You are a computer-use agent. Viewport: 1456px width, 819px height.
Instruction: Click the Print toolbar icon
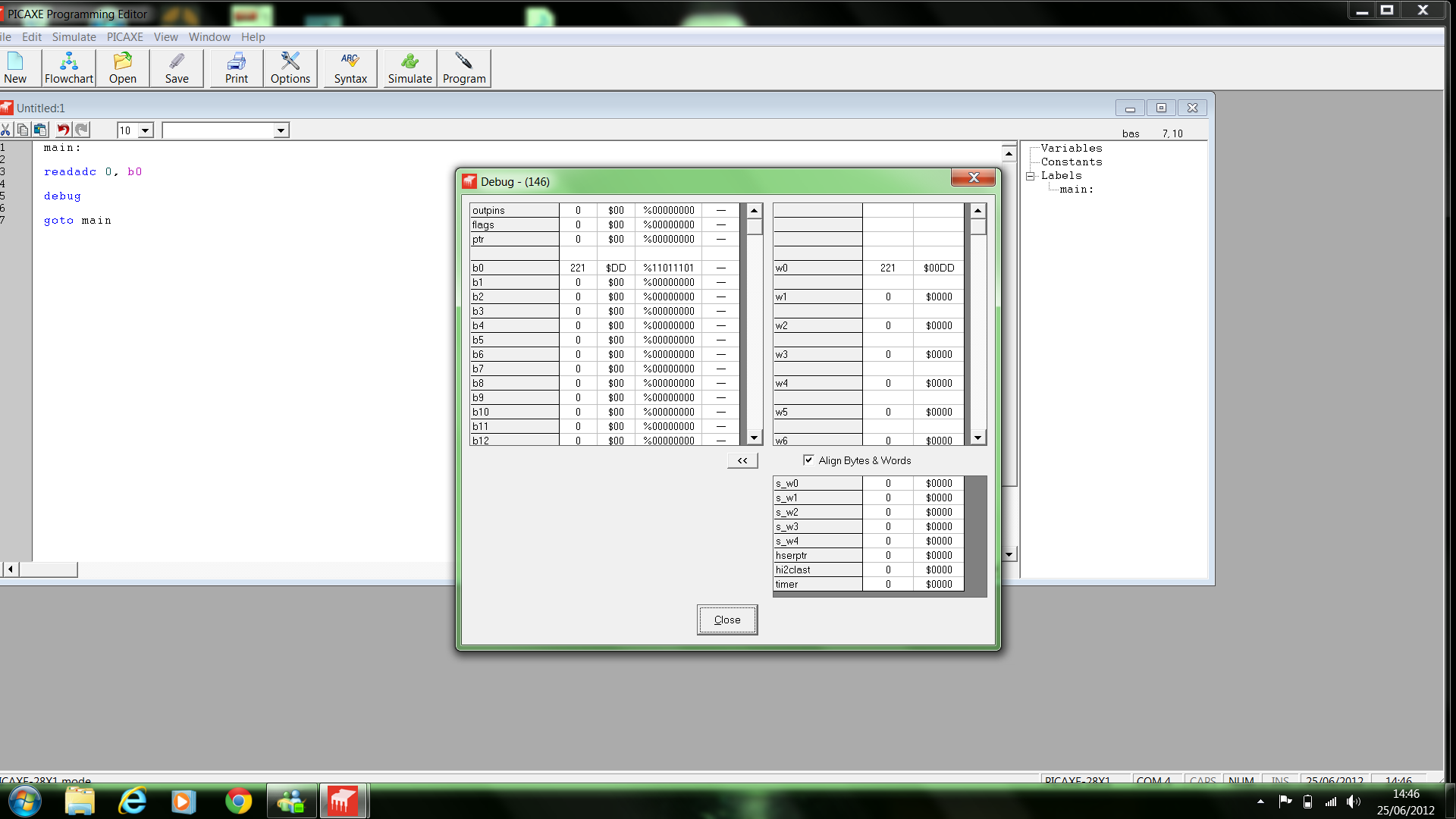(x=237, y=68)
